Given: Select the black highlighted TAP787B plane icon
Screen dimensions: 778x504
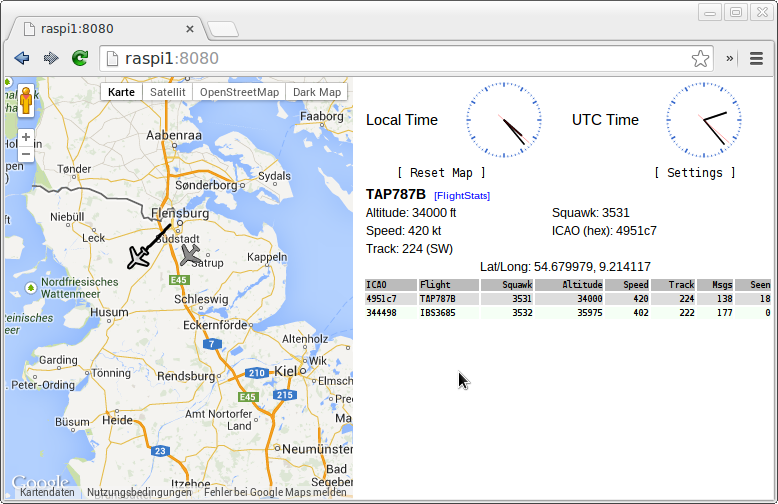Looking at the screenshot, I should pyautogui.click(x=138, y=257).
